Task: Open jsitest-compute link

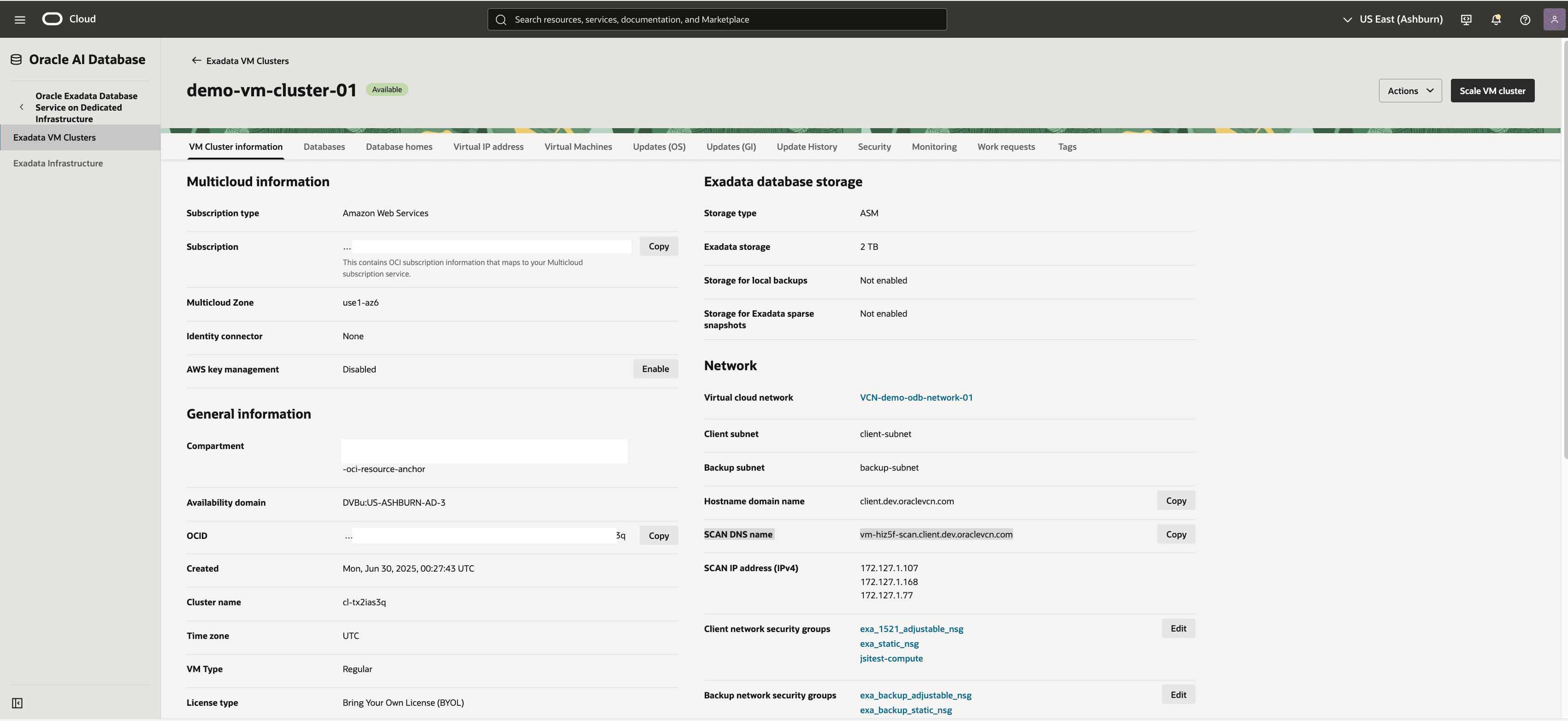Action: point(891,658)
